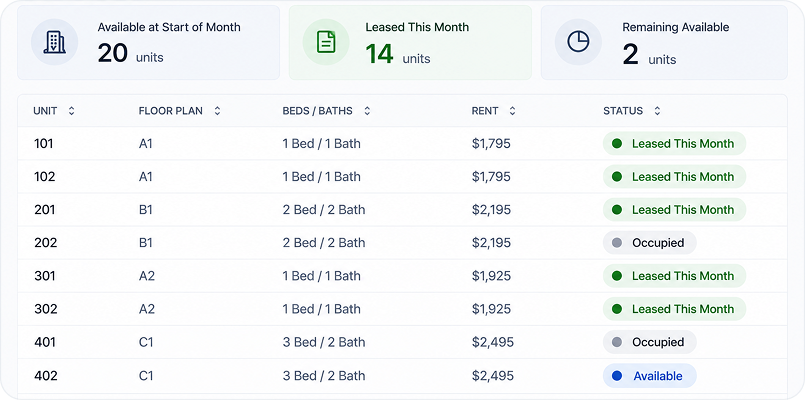
Task: Click "3 Bed / 2 Bath" in unit 402 row
Action: 324,376
